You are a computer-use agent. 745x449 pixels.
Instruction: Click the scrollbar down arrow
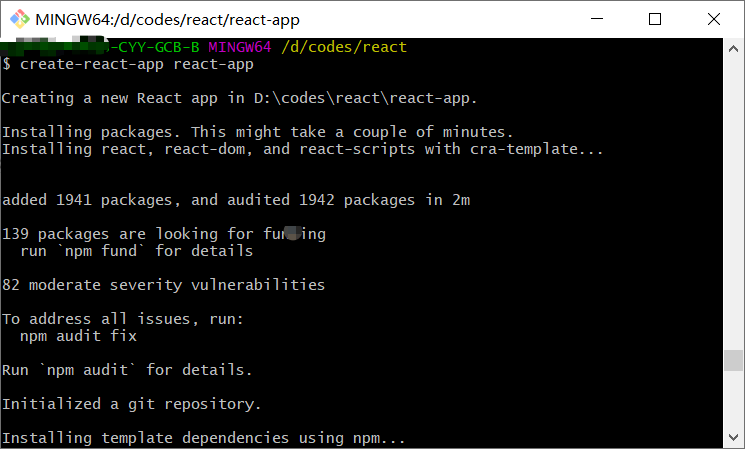(733, 437)
